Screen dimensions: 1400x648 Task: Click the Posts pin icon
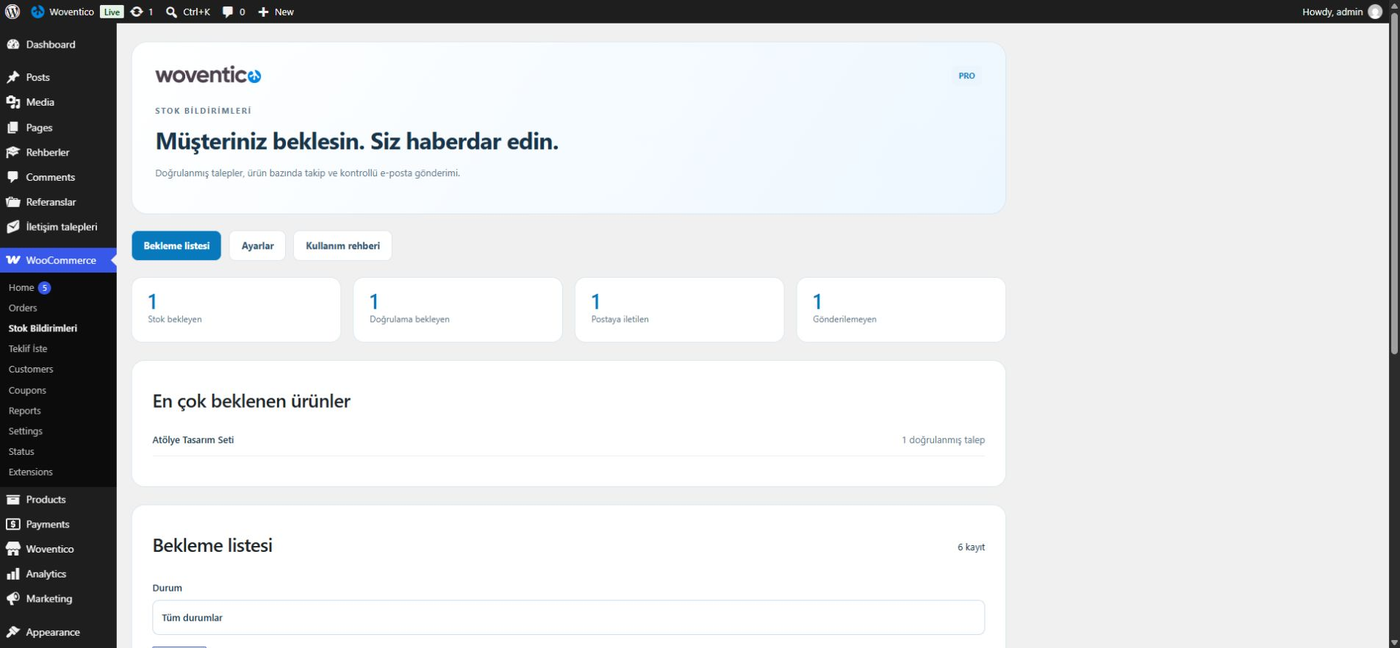(13, 77)
